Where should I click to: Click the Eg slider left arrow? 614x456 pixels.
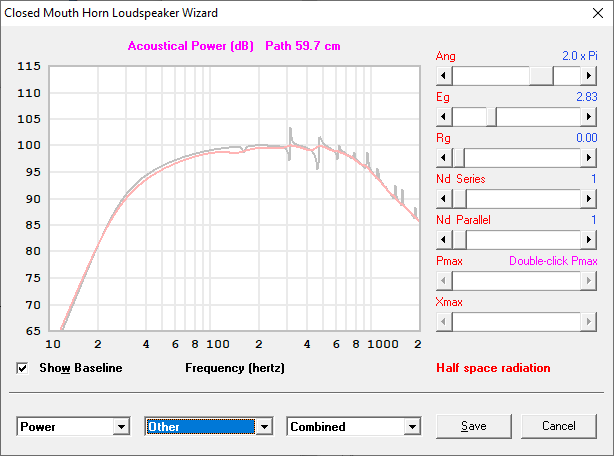(x=444, y=117)
